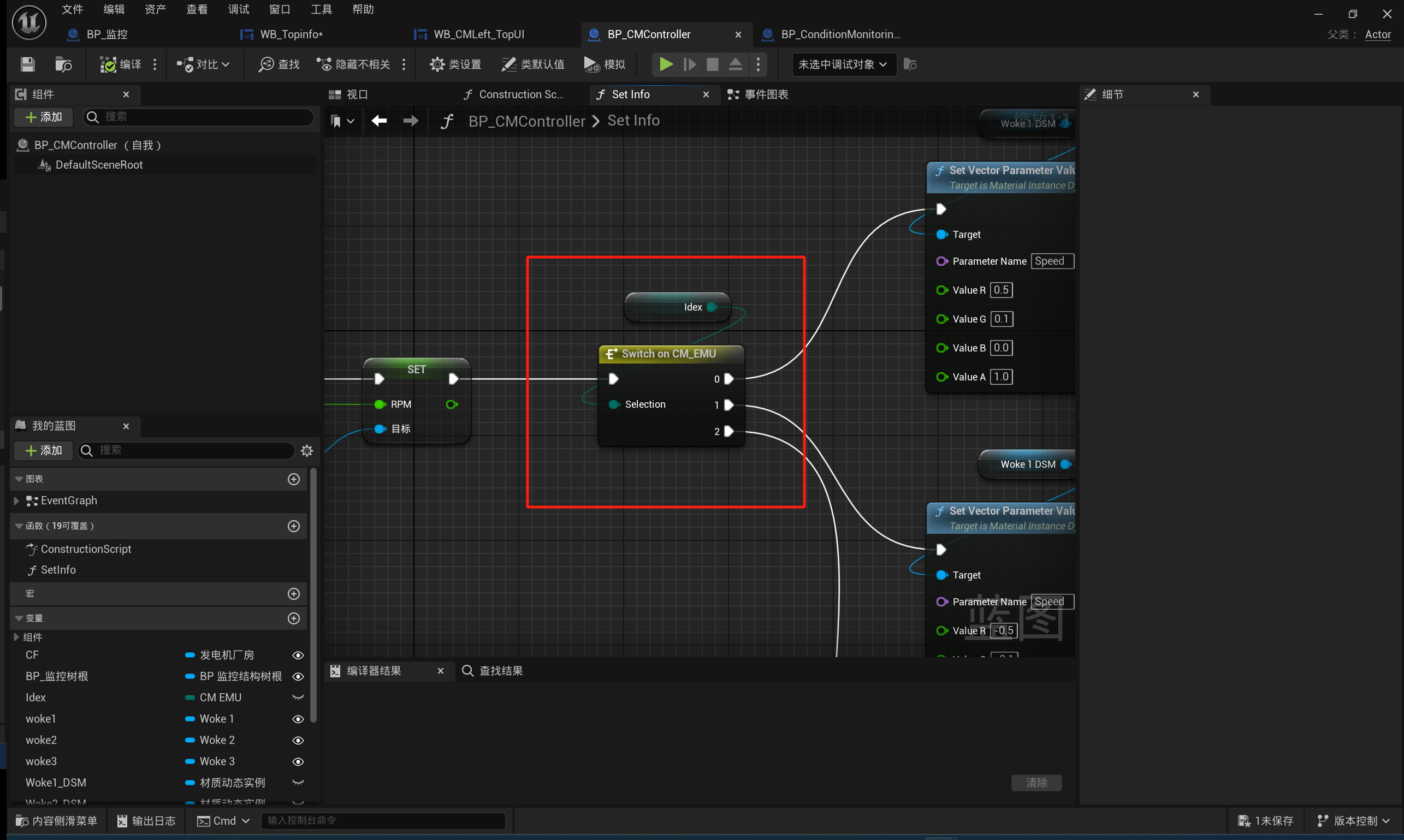Viewport: 1404px width, 840px height.
Task: Click the 添加 button in Components panel
Action: point(44,117)
